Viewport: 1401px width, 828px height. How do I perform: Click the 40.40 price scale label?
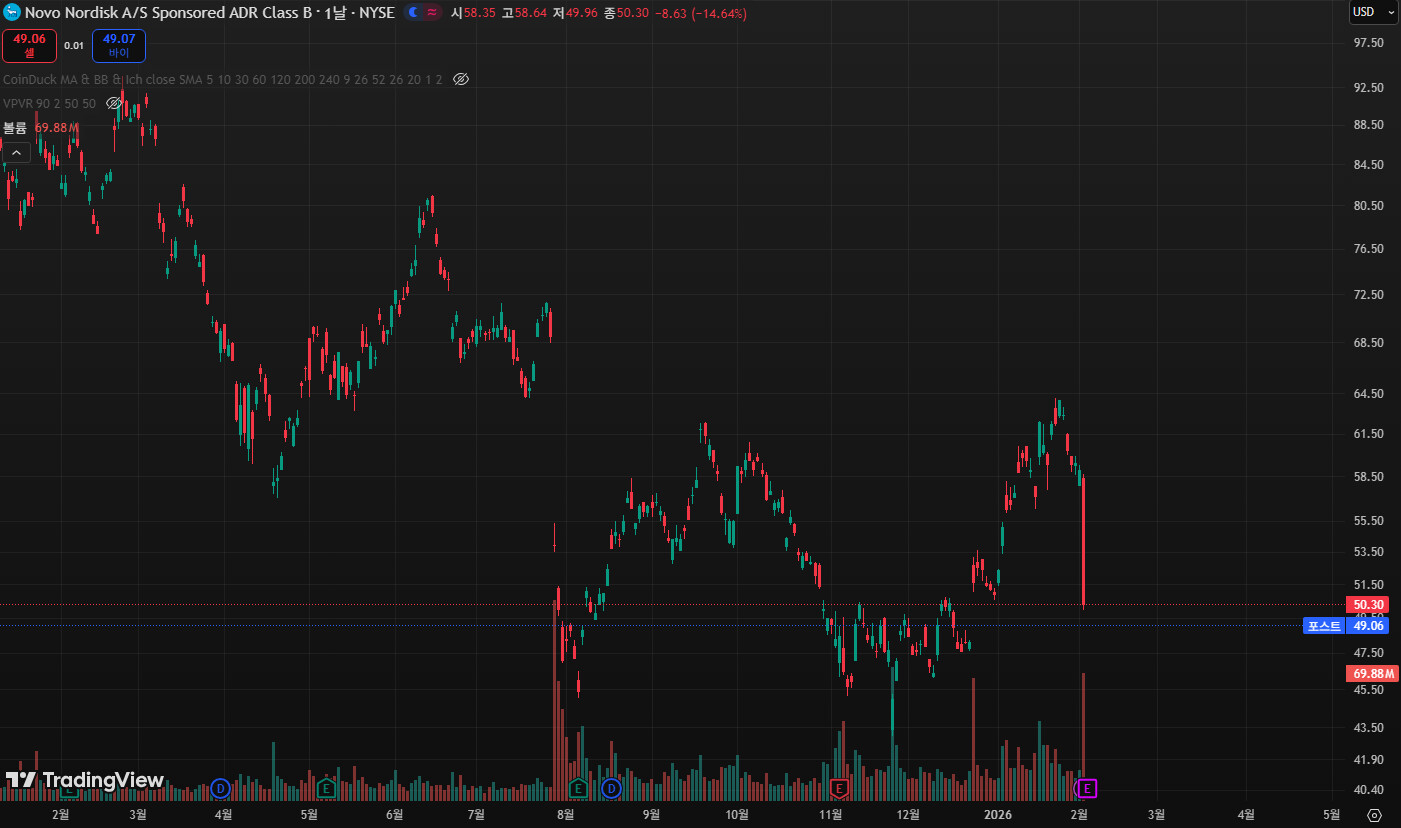pyautogui.click(x=1368, y=790)
